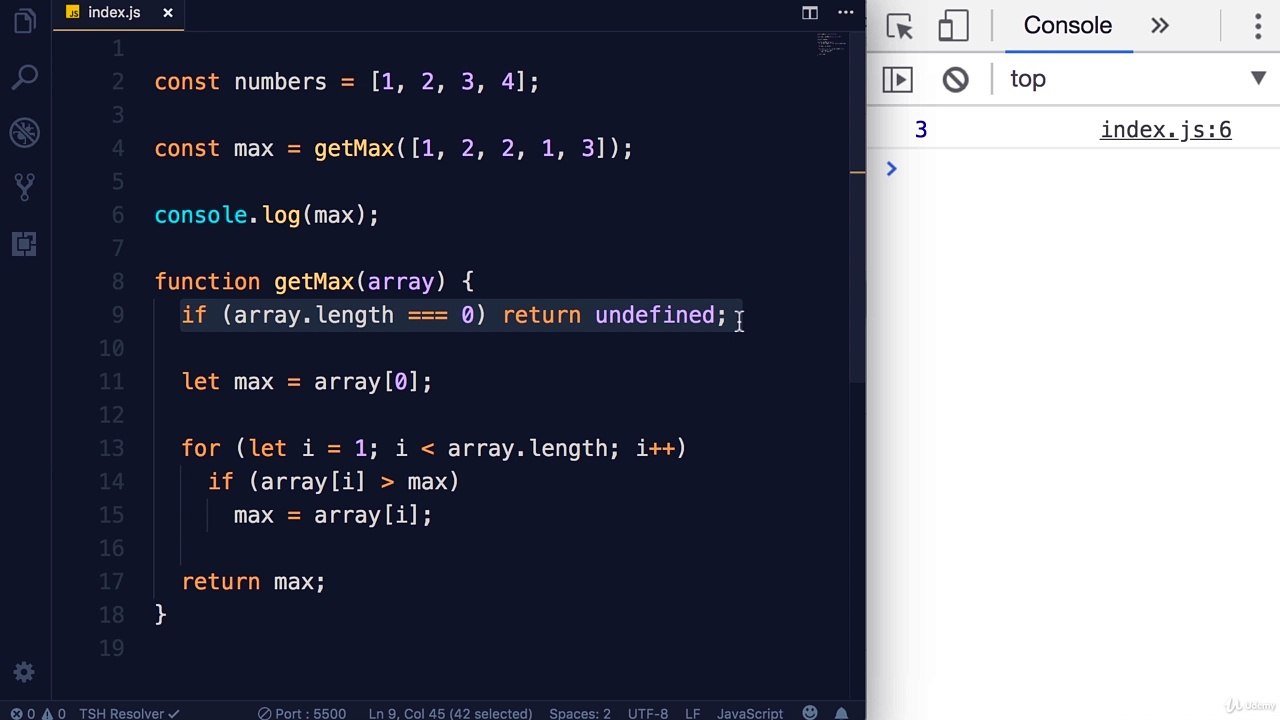Open the Search view in activity bar
Image resolution: width=1280 pixels, height=720 pixels.
tap(25, 77)
